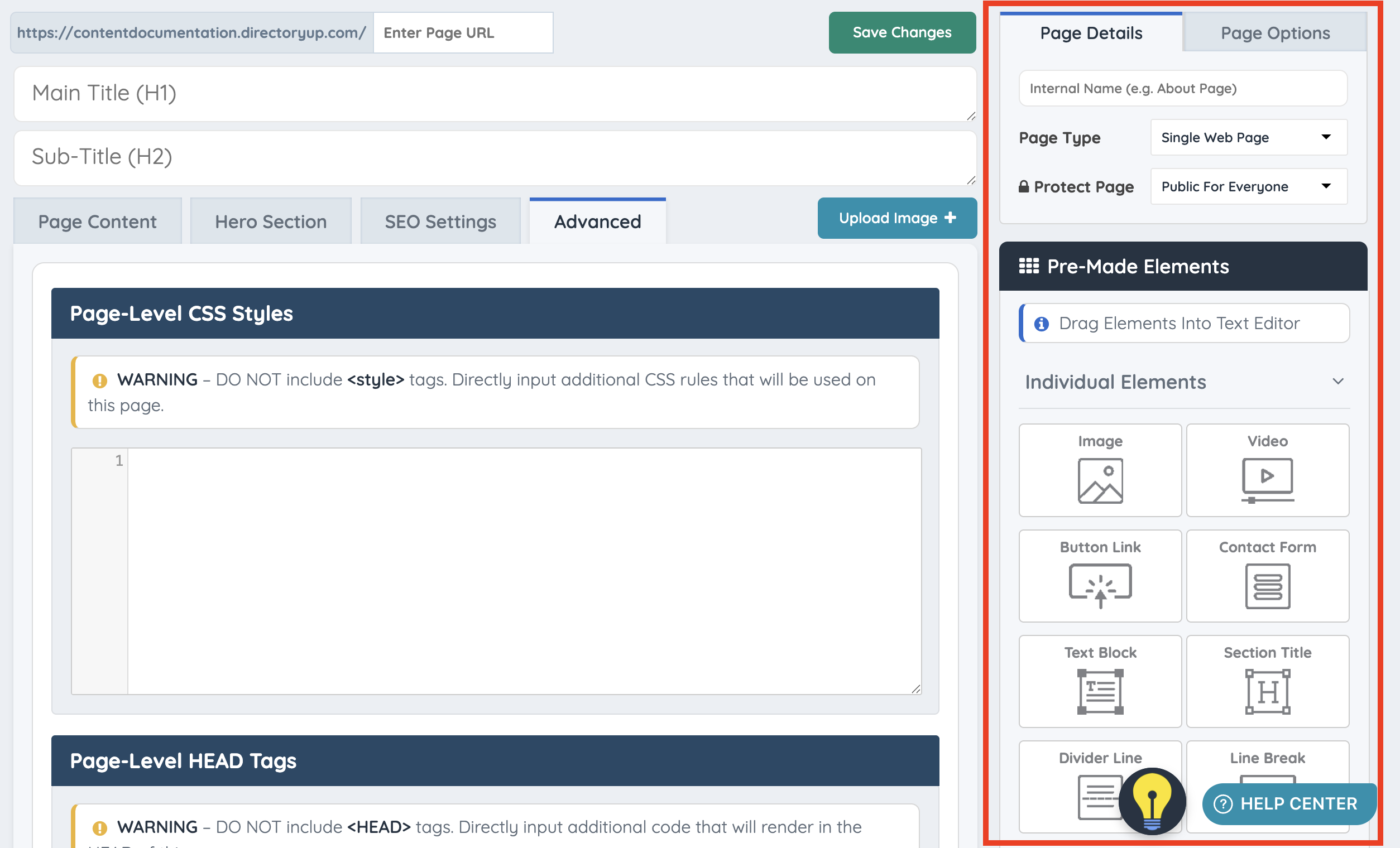Click the Enter Page URL field

[463, 33]
